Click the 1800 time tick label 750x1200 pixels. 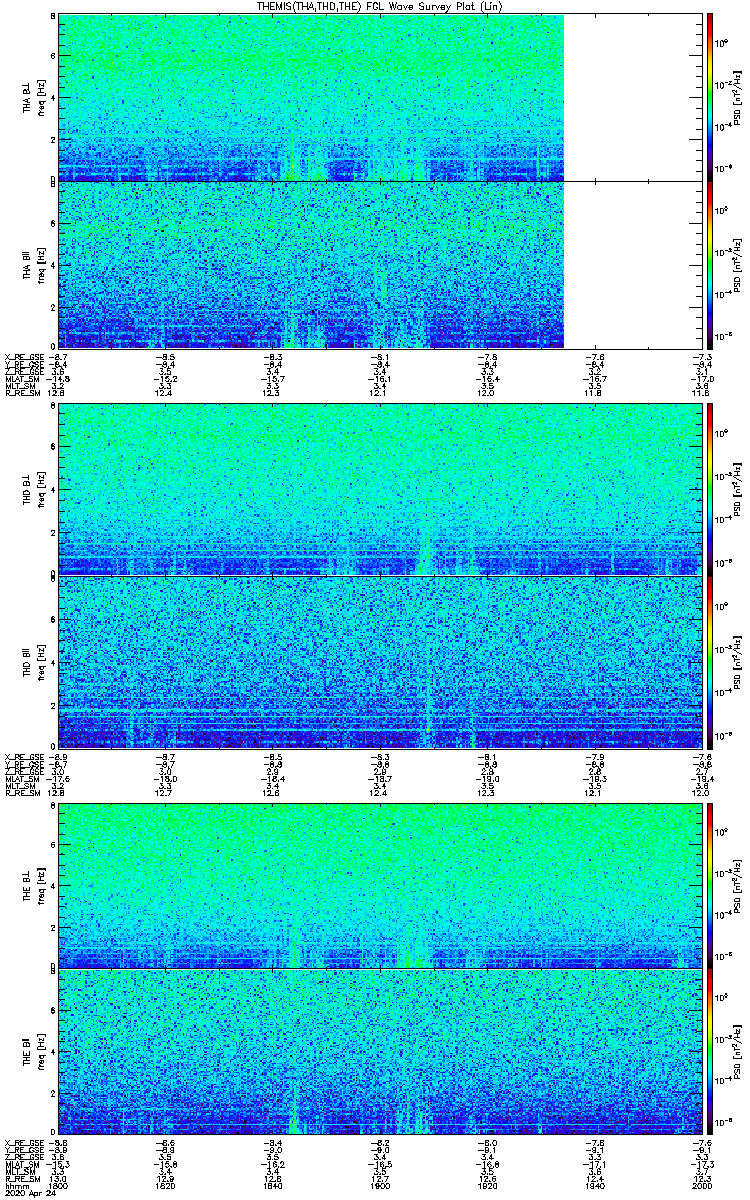pos(59,1185)
